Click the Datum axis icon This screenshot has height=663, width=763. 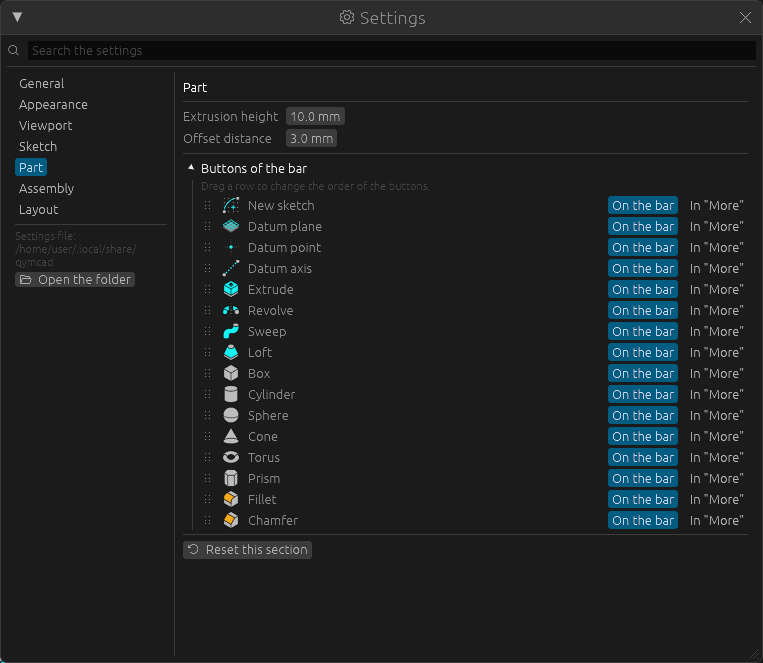[231, 268]
